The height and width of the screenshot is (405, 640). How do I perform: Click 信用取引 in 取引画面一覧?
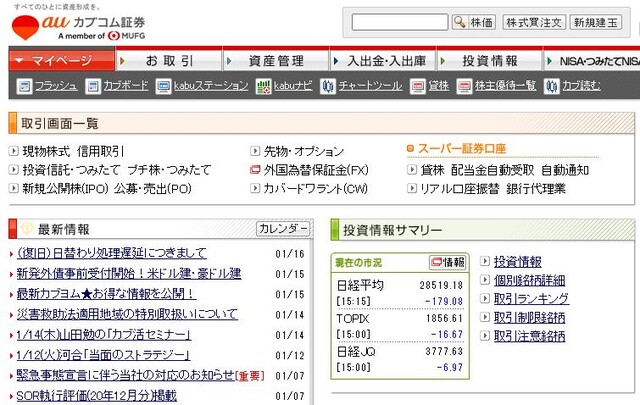coord(100,151)
